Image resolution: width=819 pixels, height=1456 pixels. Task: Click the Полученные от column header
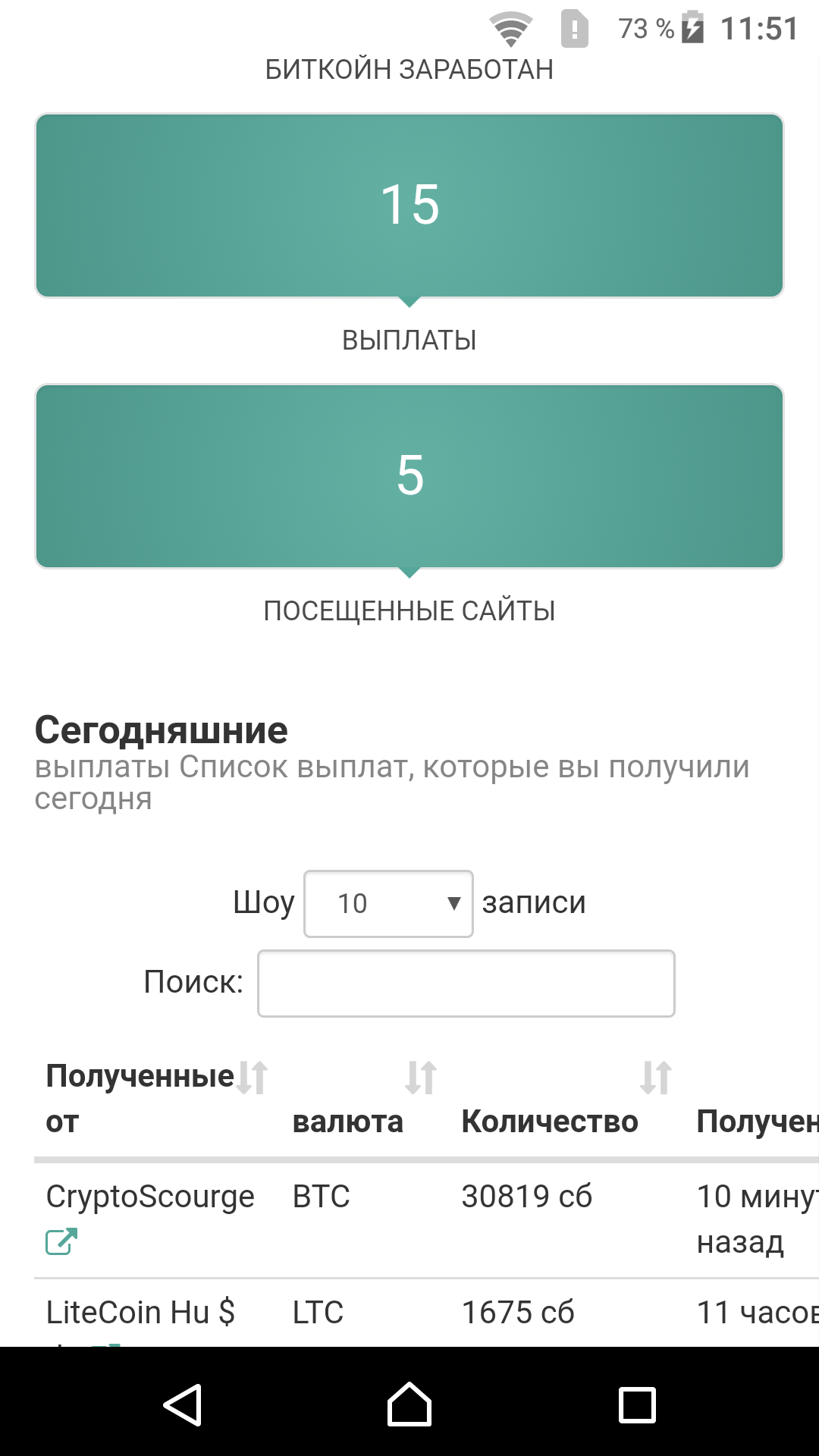pyautogui.click(x=140, y=1099)
